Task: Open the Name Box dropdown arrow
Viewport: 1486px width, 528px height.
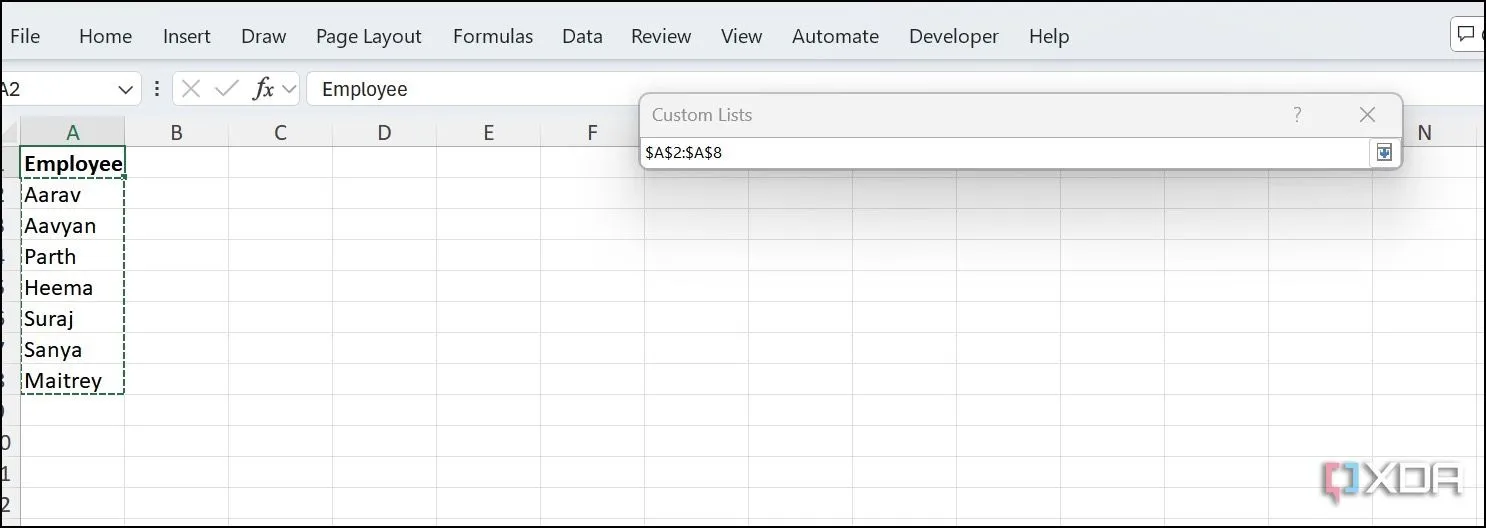Action: click(126, 89)
